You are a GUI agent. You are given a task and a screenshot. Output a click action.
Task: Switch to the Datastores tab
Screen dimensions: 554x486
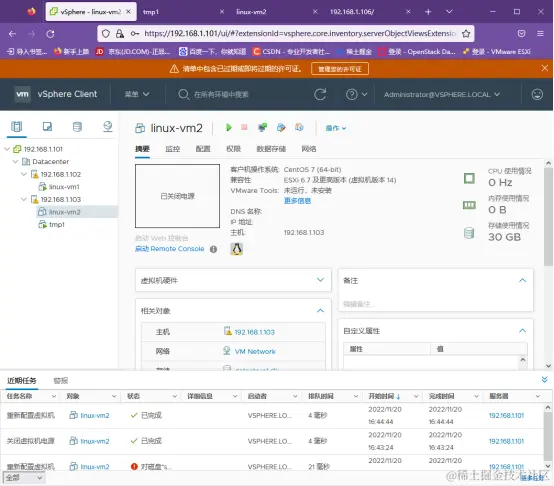[x=271, y=149]
